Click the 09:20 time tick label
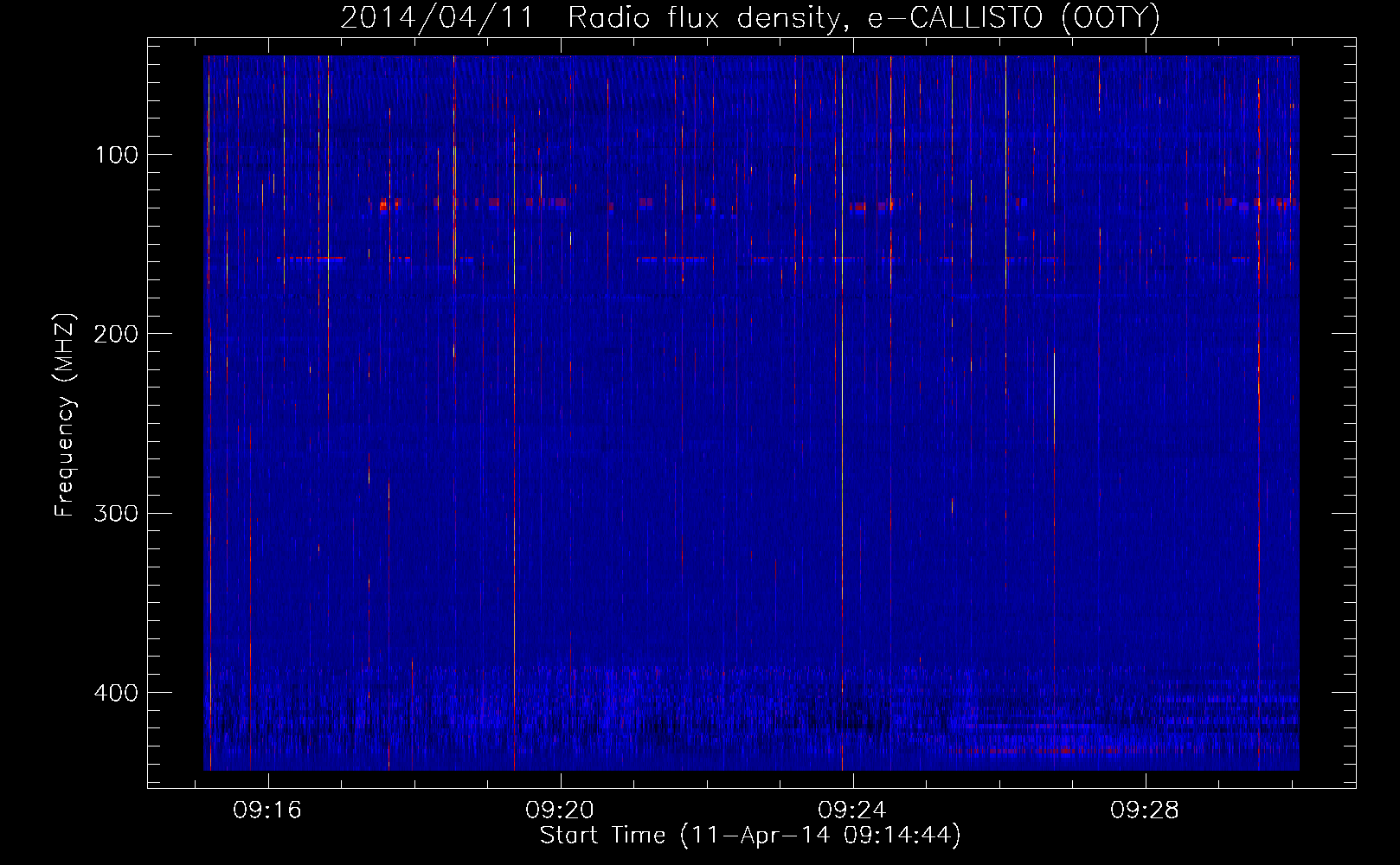Image resolution: width=1400 pixels, height=865 pixels. tap(560, 810)
